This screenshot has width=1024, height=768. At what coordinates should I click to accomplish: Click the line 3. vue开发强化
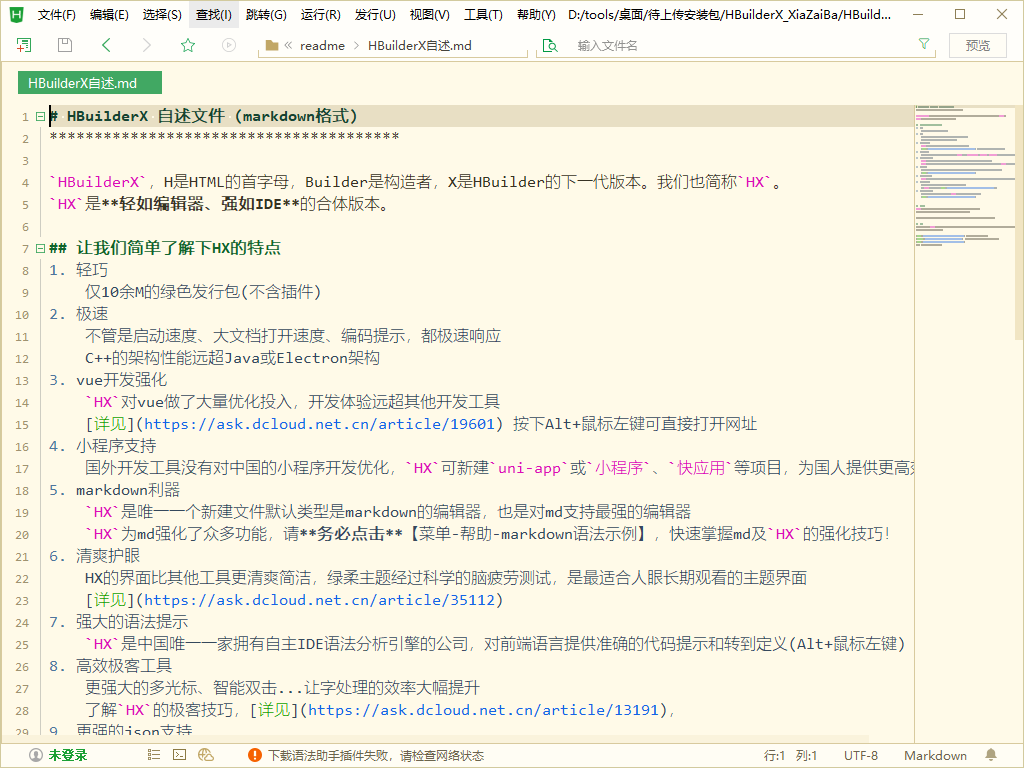click(x=108, y=380)
